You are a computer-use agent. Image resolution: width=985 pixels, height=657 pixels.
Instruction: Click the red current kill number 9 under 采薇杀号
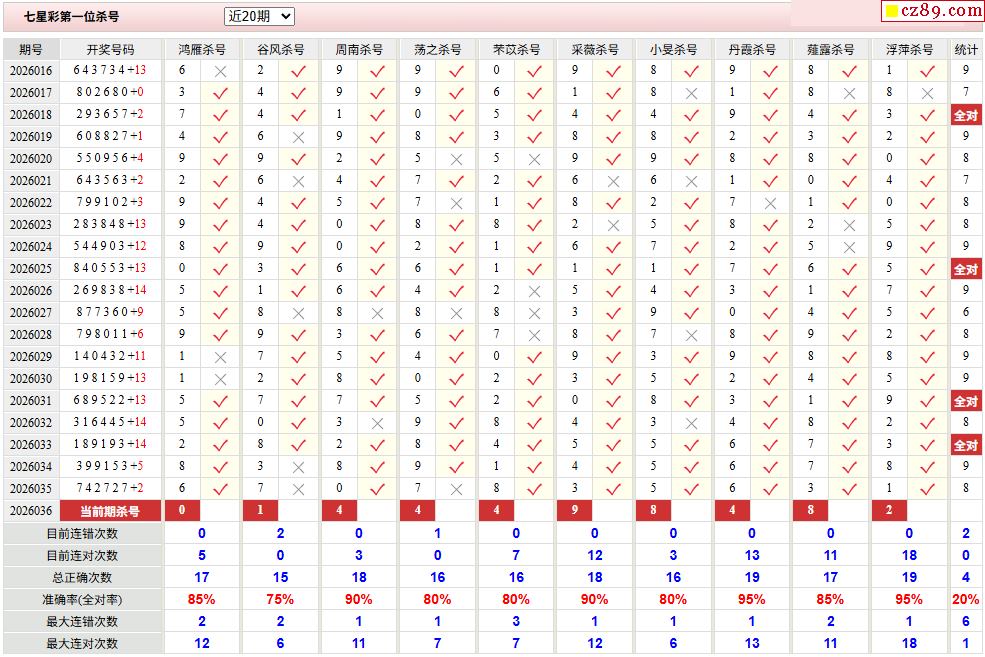tap(575, 511)
